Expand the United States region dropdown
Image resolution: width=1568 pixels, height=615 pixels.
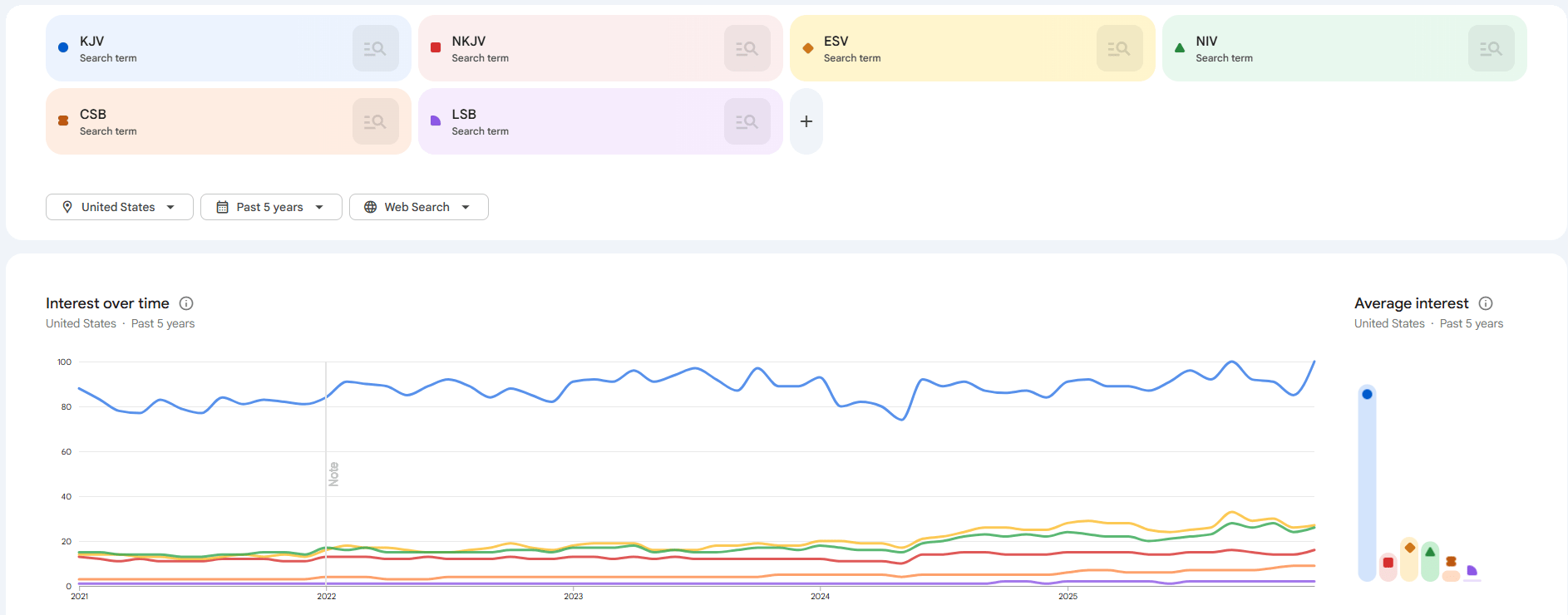119,207
